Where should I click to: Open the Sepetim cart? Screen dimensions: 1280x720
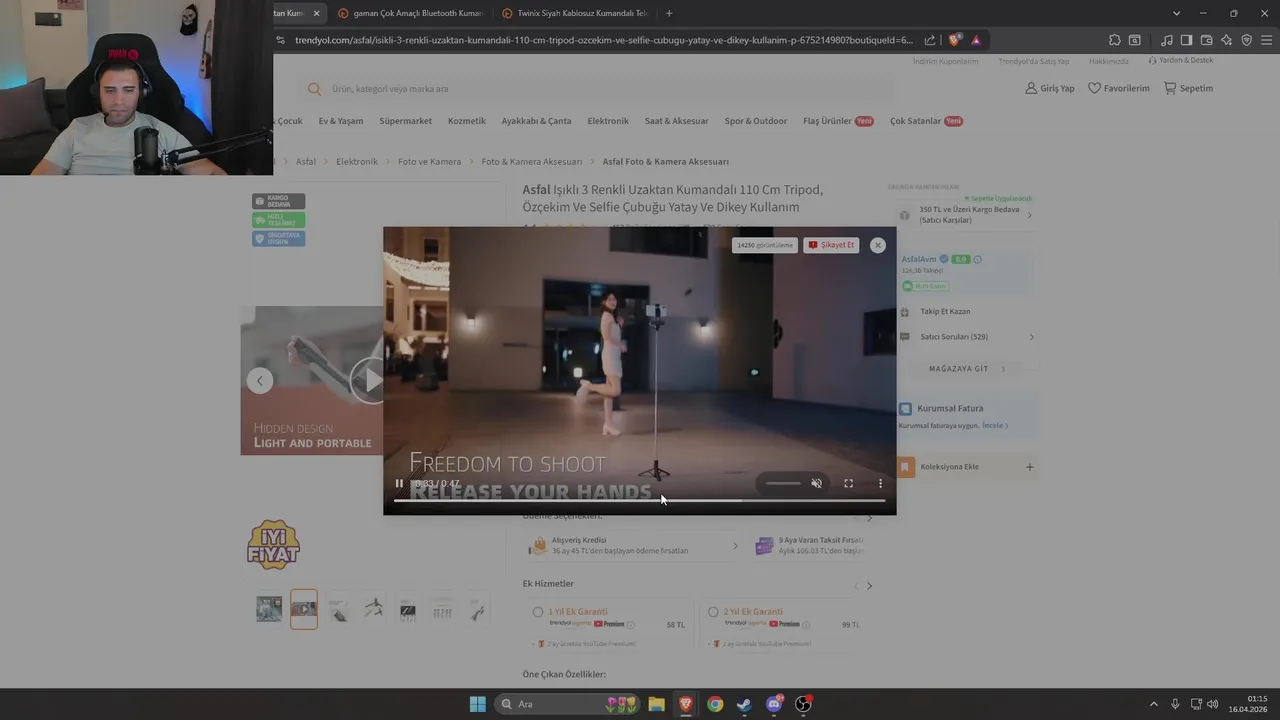pyautogui.click(x=1188, y=88)
